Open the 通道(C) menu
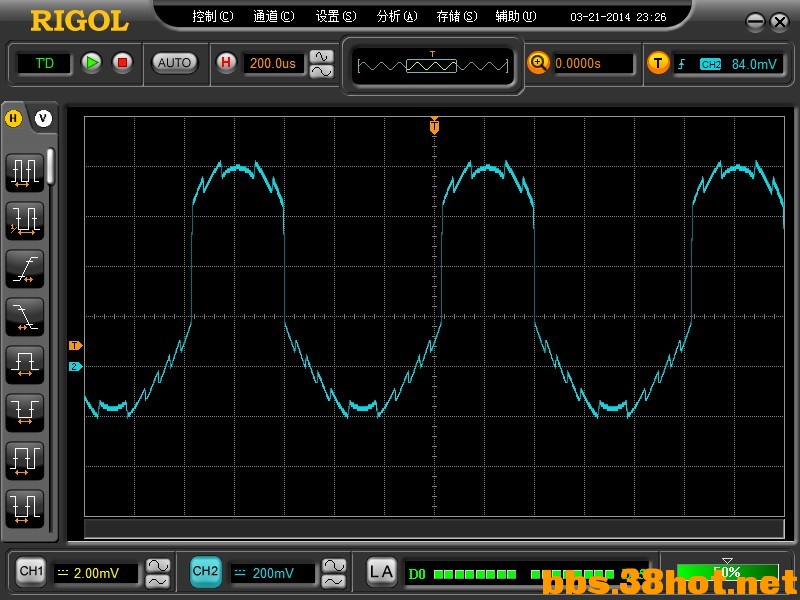The image size is (800, 600). (274, 17)
